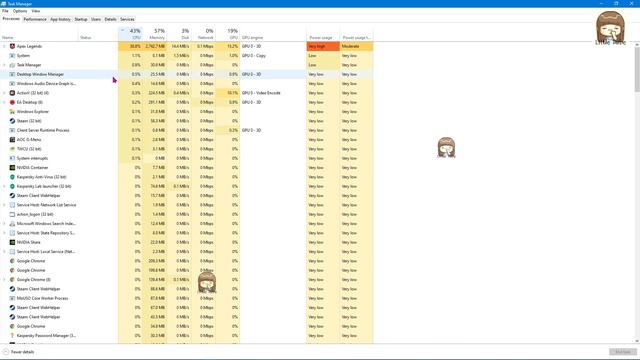Click Apex Legends 'Very high' power usage cell
Screen dimensions: 640x360
click(323, 47)
